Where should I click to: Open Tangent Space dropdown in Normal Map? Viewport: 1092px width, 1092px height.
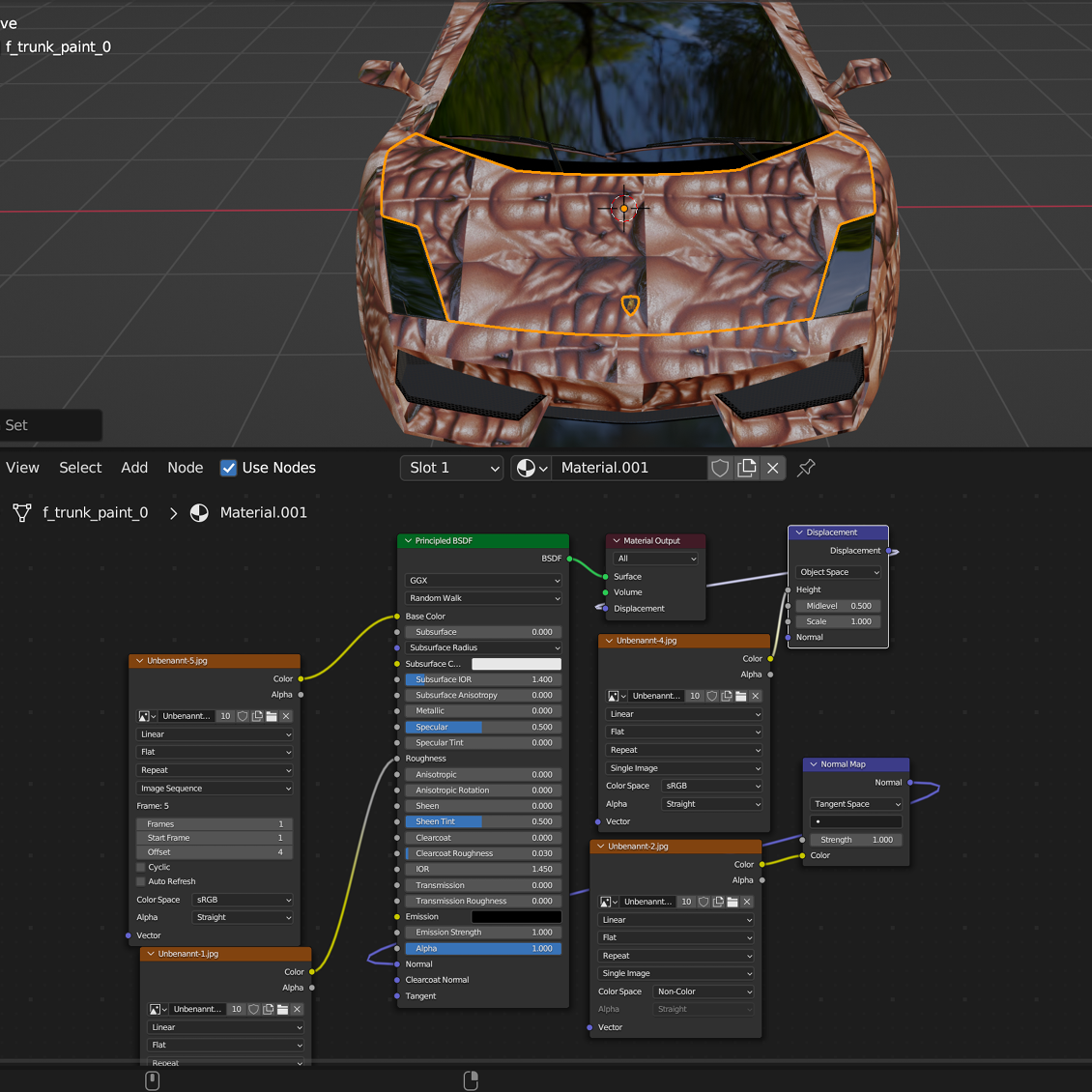tap(856, 804)
